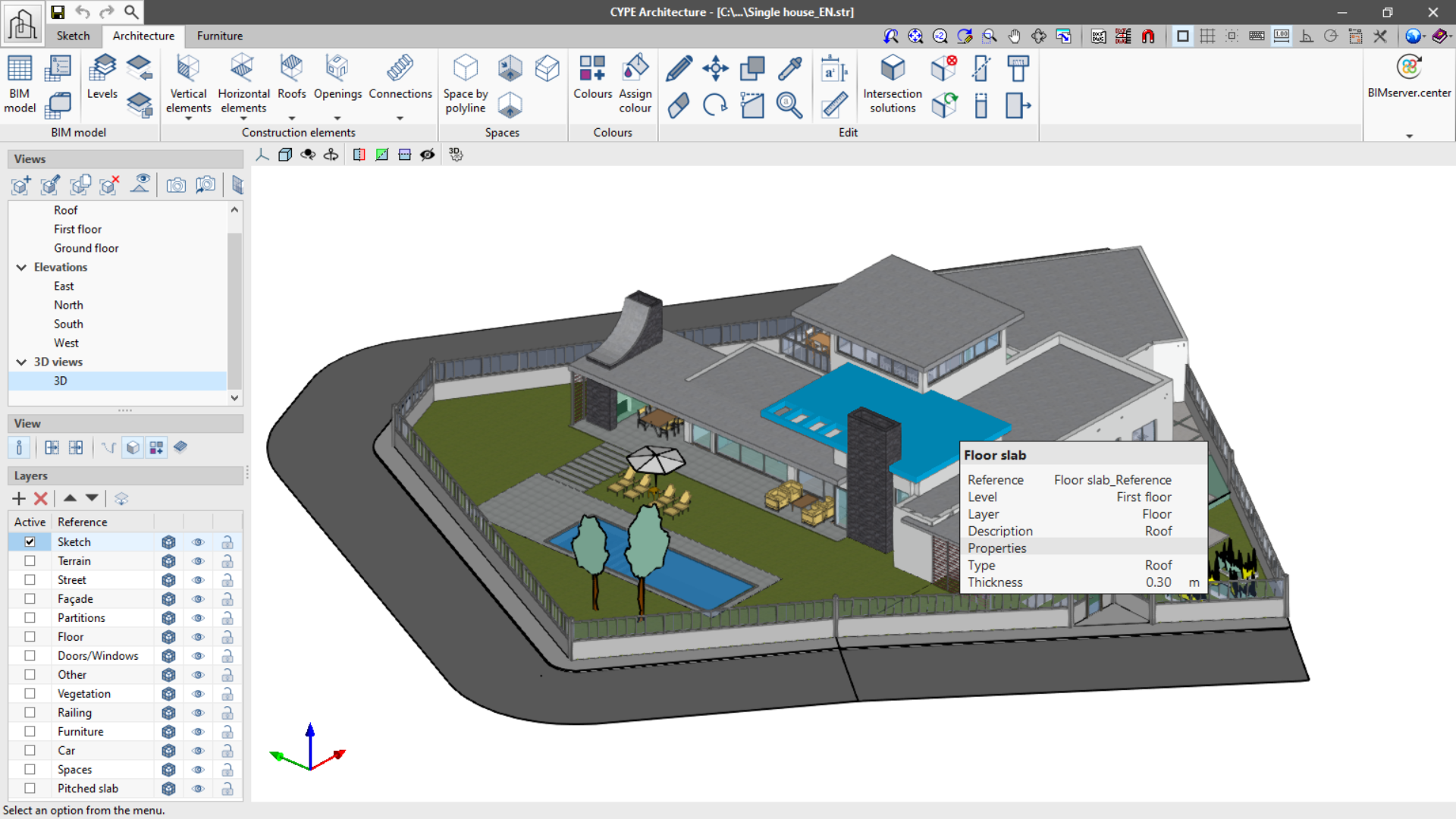Select the pencil Edit tool
This screenshot has width=1456, height=819.
(x=679, y=68)
